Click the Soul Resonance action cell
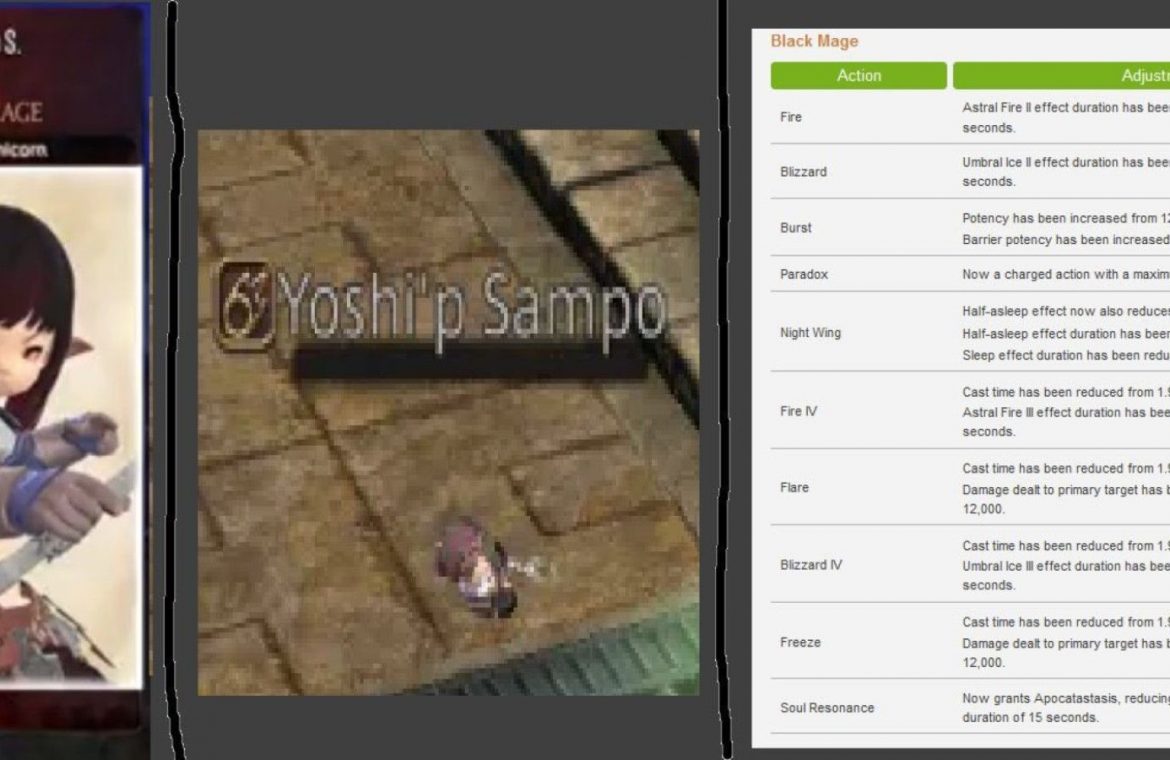This screenshot has height=760, width=1170. (827, 708)
